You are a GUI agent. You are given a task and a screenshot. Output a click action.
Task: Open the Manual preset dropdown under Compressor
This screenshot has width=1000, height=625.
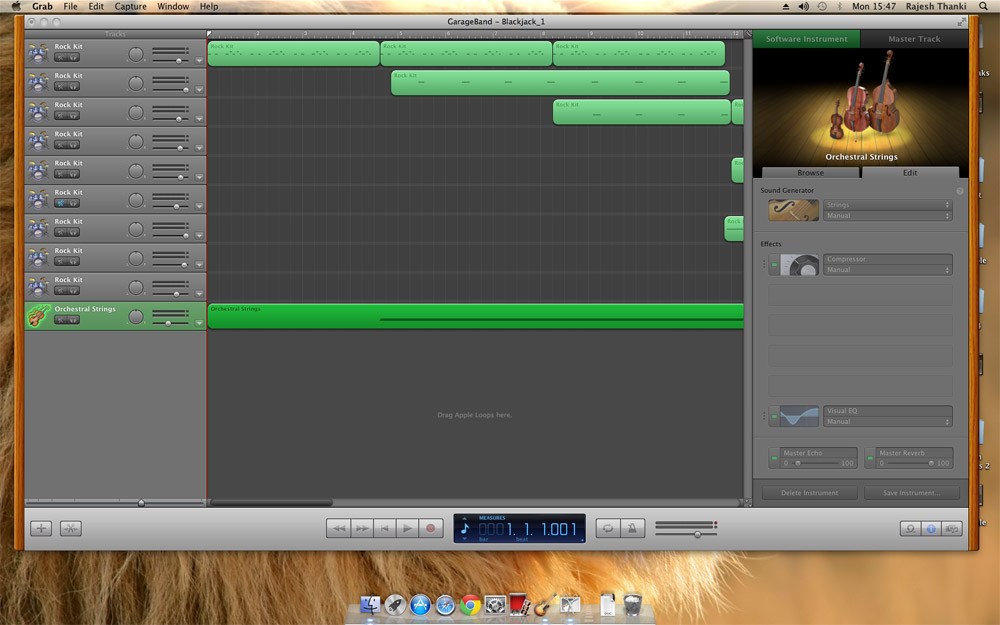coord(888,270)
